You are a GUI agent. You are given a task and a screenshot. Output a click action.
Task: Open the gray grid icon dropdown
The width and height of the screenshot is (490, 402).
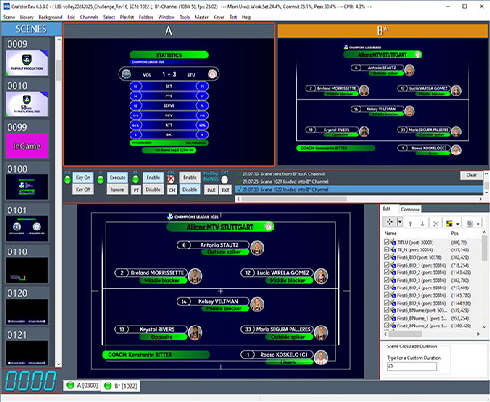coord(478,224)
